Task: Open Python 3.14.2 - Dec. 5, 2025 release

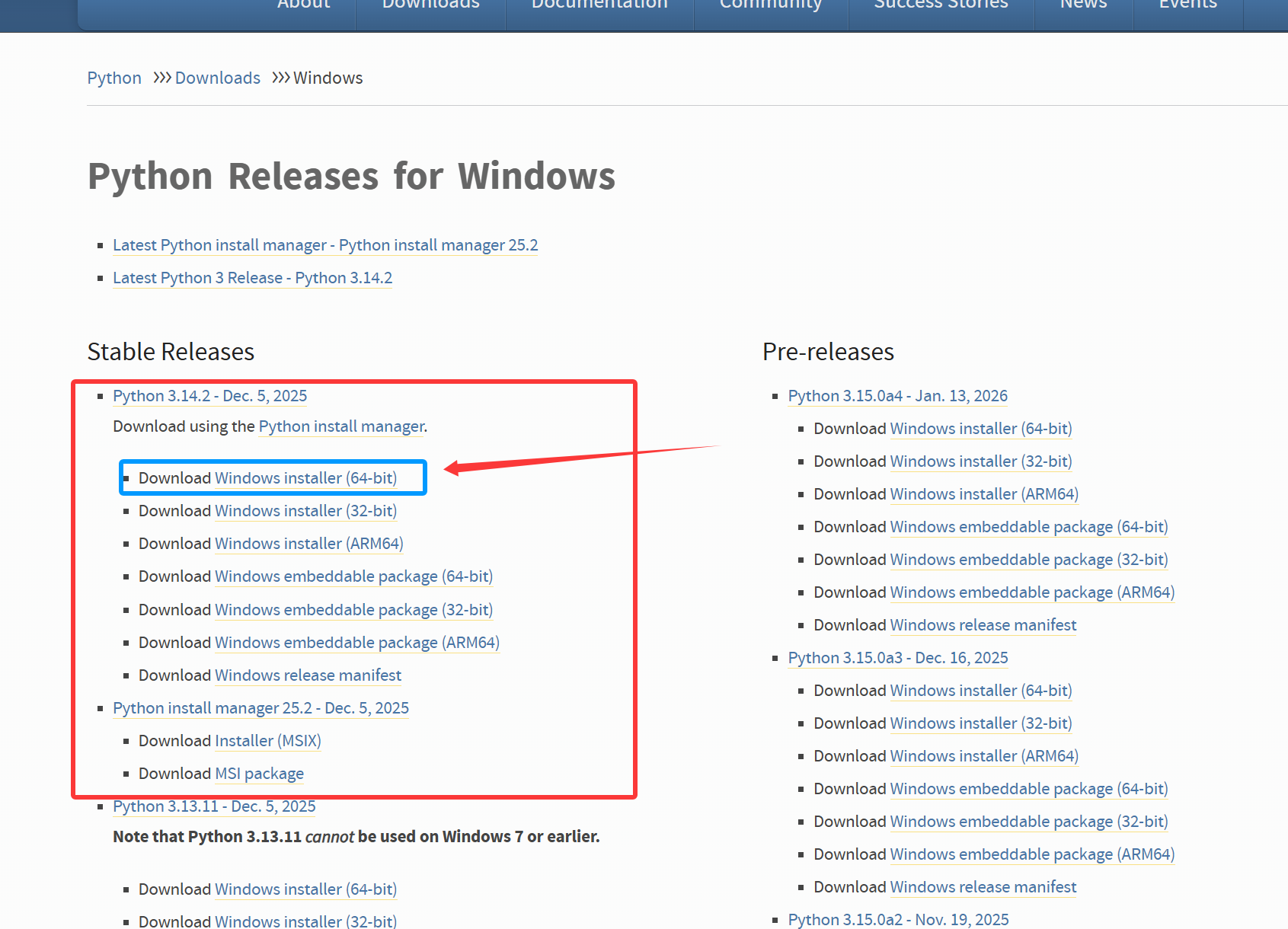Action: (x=210, y=396)
